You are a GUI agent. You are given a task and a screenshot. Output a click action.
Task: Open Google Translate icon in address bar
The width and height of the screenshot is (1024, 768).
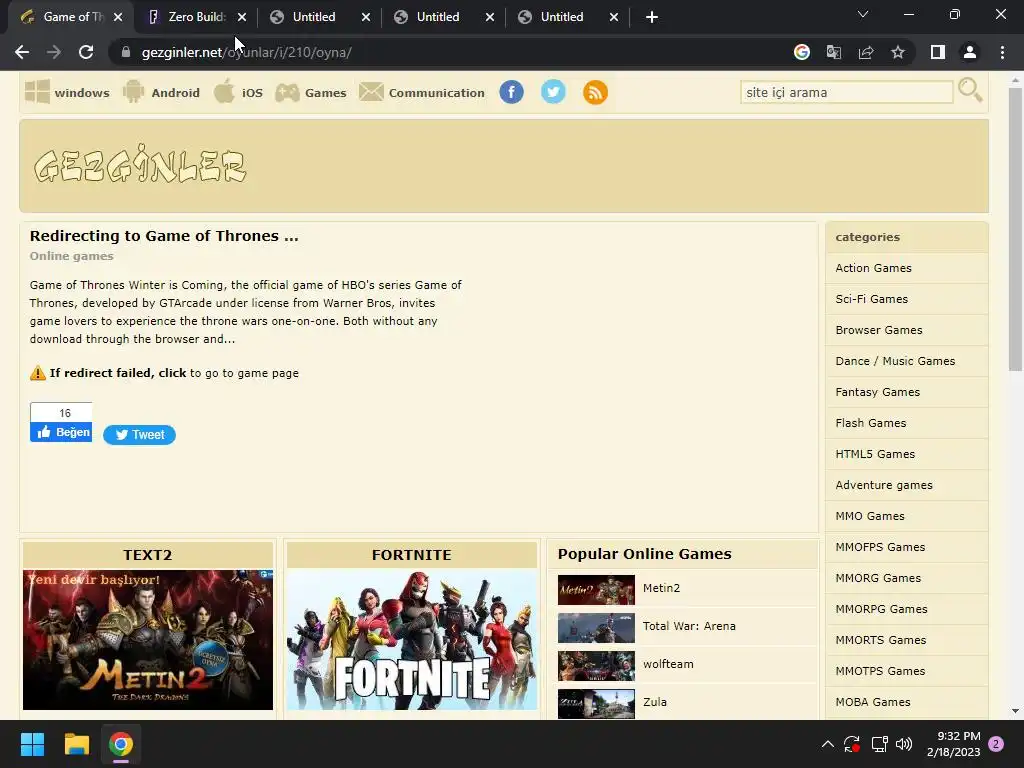[x=834, y=52]
